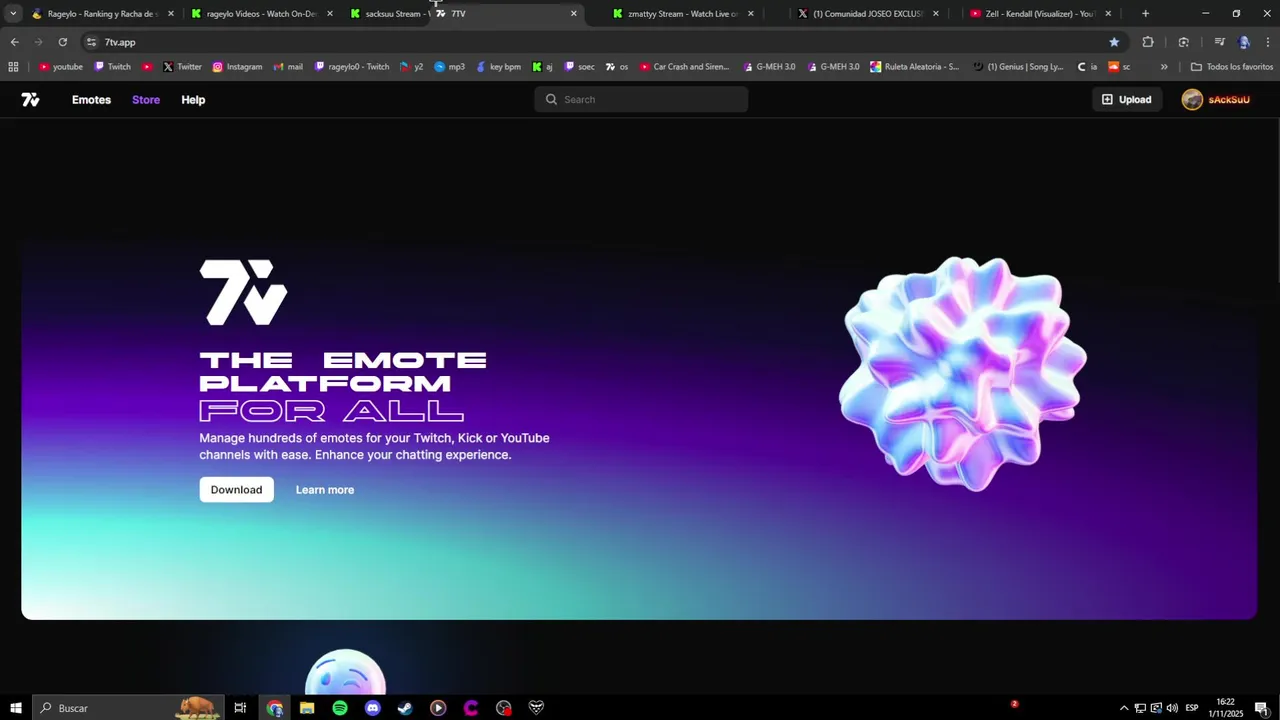The width and height of the screenshot is (1280, 720).
Task: Switch to the zmattyy Stream tab
Action: 684,14
